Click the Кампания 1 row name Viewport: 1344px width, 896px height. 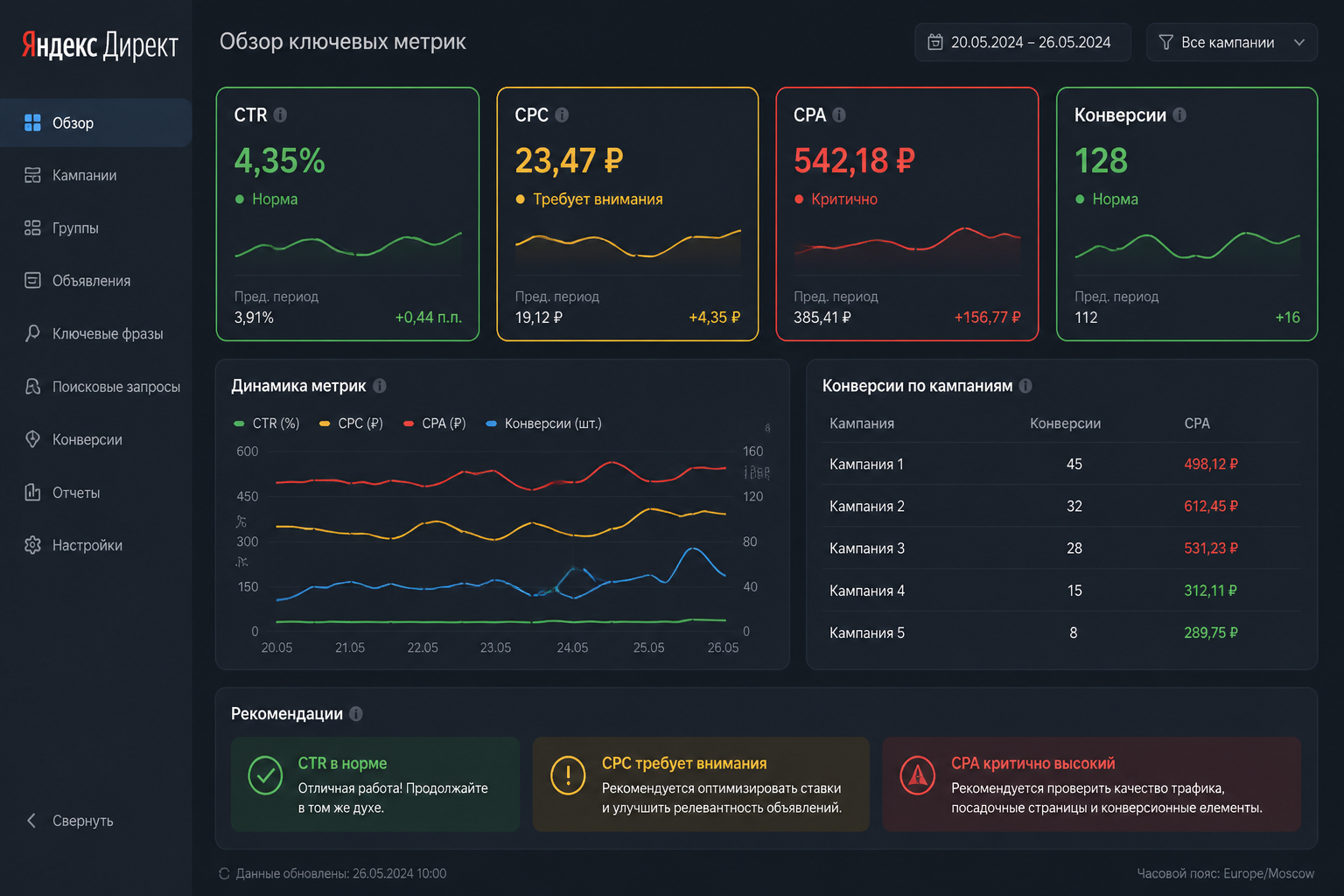866,464
